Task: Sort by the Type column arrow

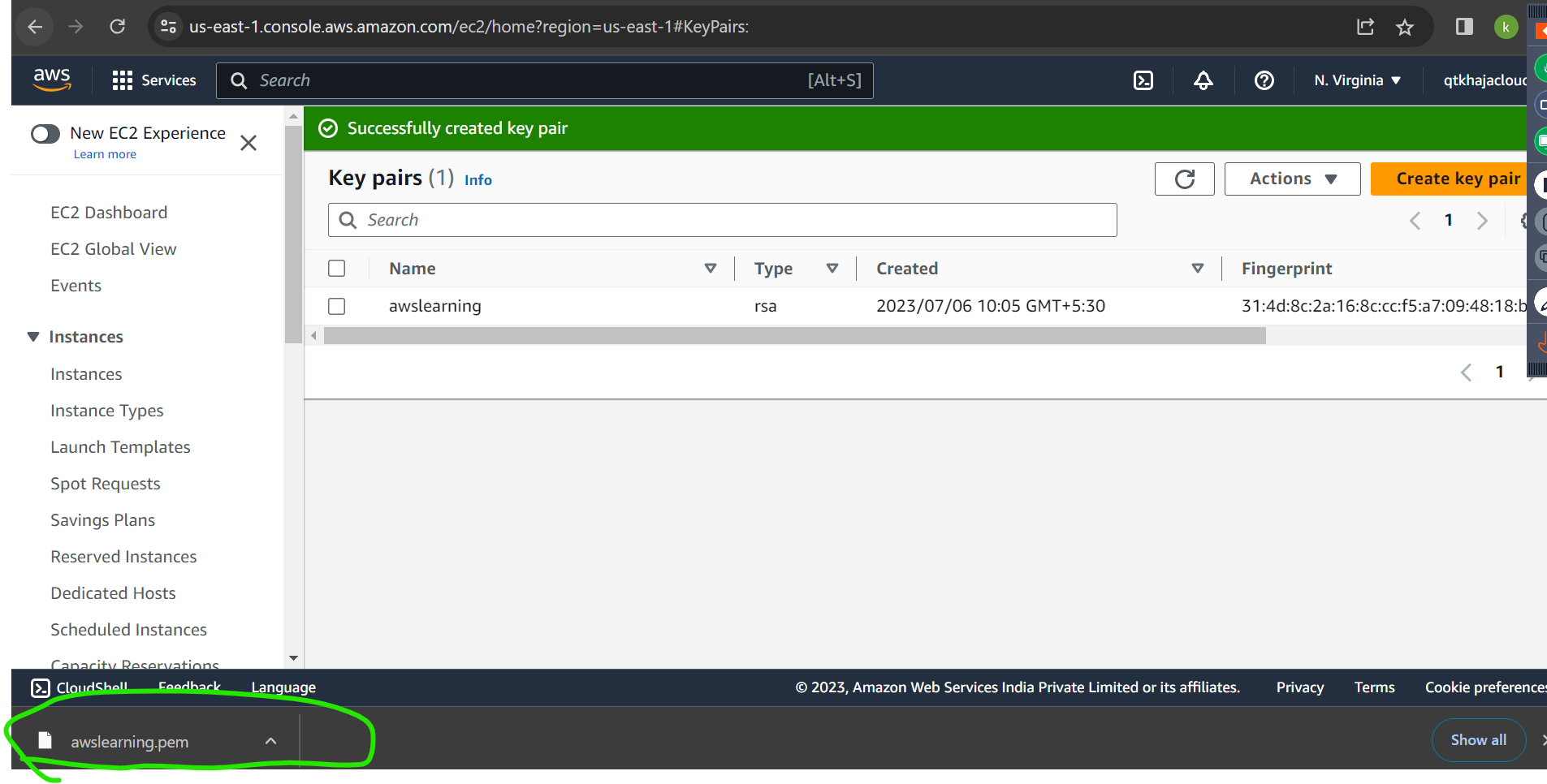Action: (x=832, y=268)
